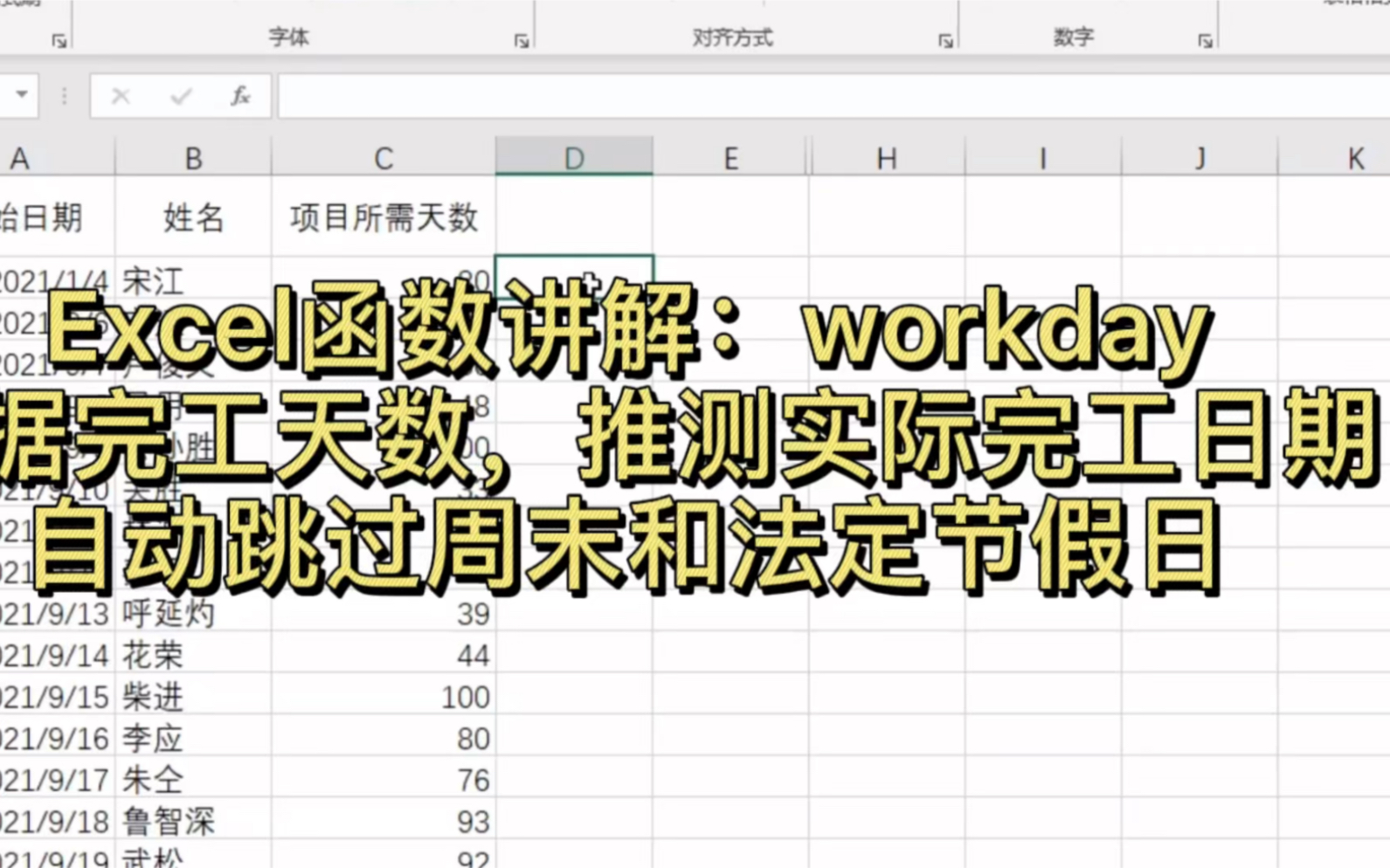Select column A header

(57, 158)
